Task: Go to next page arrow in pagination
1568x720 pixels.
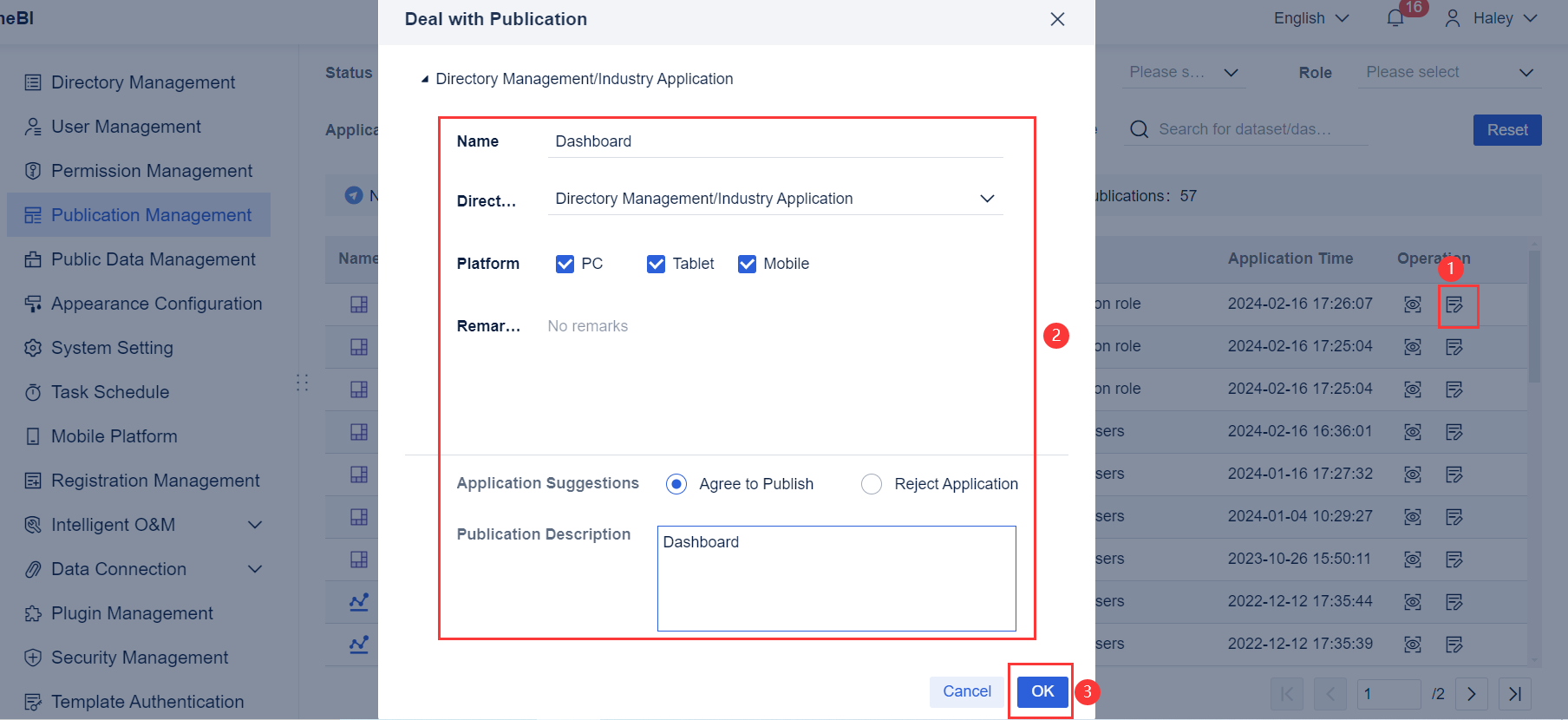Action: click(x=1471, y=694)
